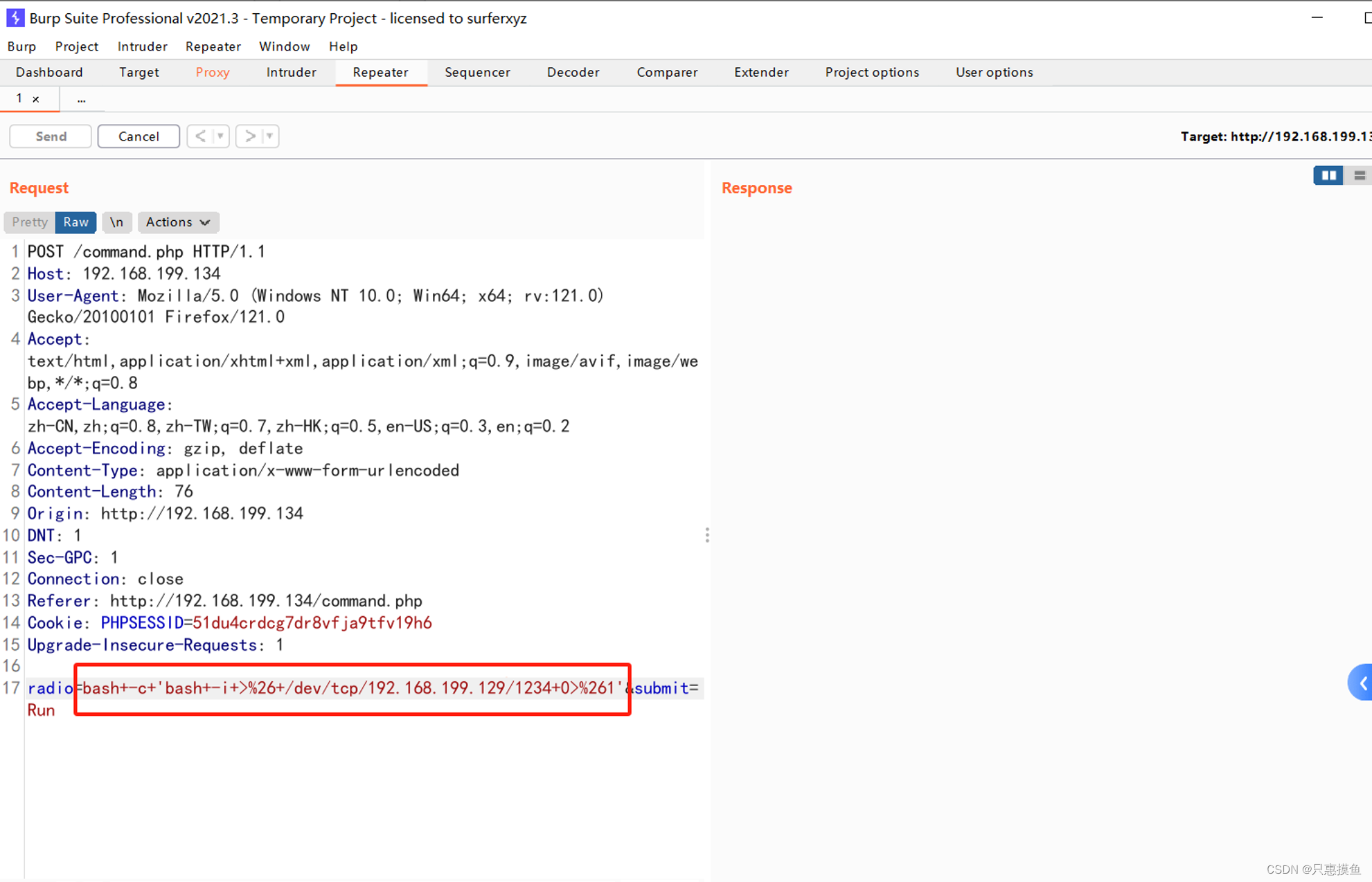Viewport: 1372px width, 882px height.
Task: Switch to the Sequencer tab
Action: (x=477, y=72)
